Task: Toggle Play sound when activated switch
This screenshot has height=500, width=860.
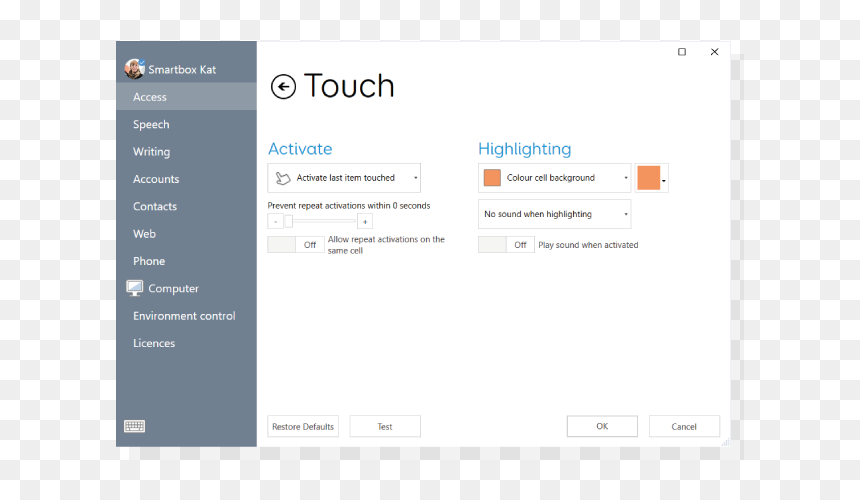Action: click(x=506, y=245)
